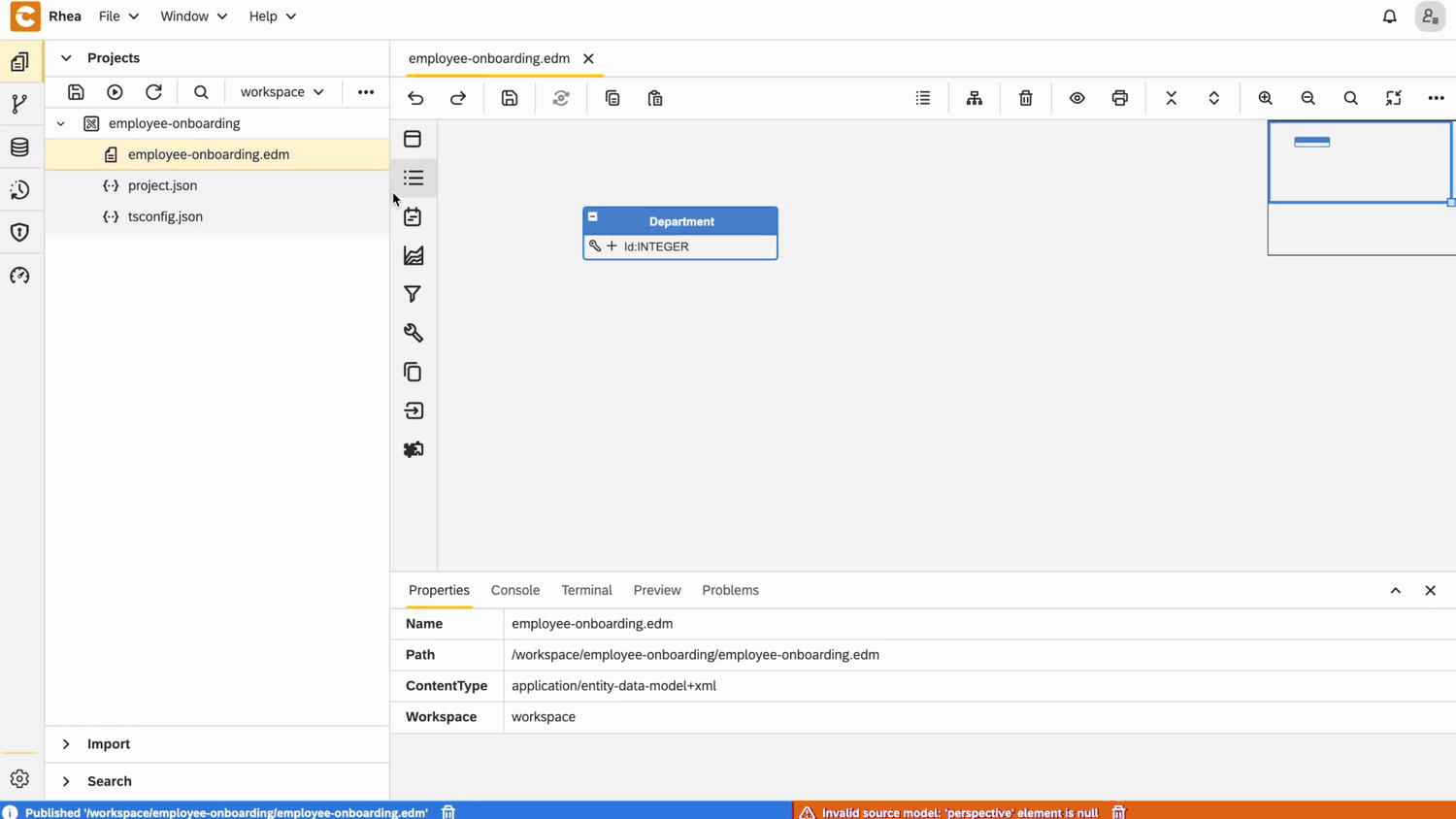Toggle the preview eye icon in the toolbar
The width and height of the screenshot is (1456, 819).
[x=1076, y=98]
